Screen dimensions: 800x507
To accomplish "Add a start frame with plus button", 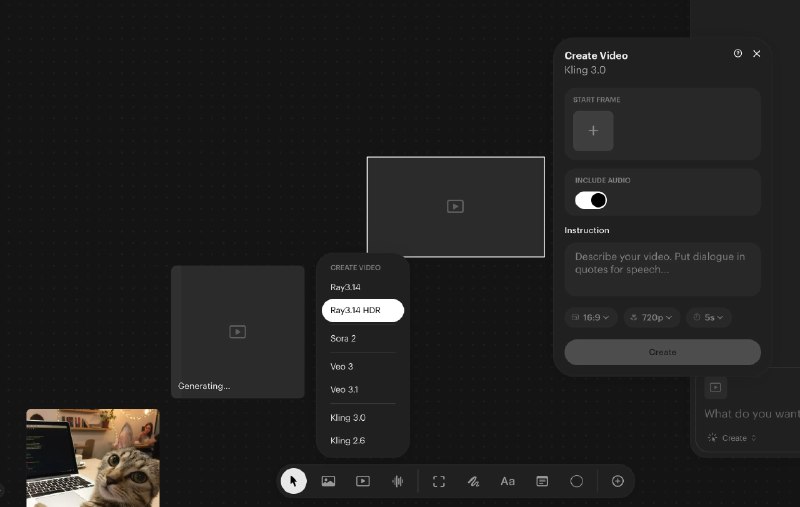I will click(593, 131).
